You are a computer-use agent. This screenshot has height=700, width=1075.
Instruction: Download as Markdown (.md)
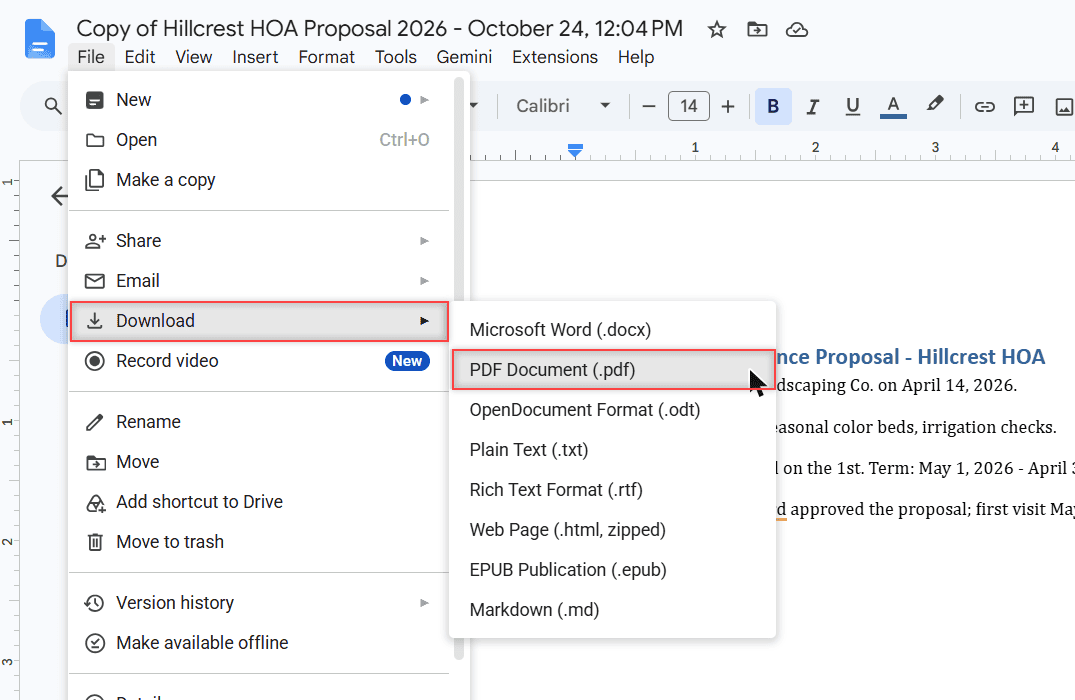pos(613,610)
